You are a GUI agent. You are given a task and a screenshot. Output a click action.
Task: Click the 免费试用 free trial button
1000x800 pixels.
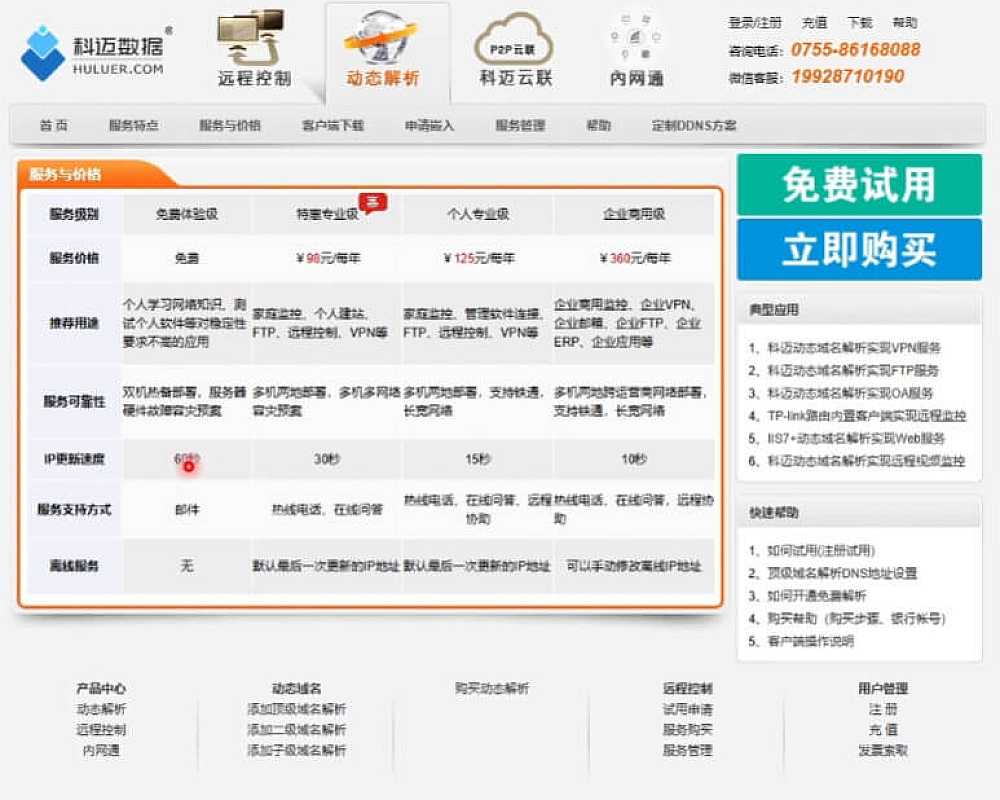click(x=862, y=185)
